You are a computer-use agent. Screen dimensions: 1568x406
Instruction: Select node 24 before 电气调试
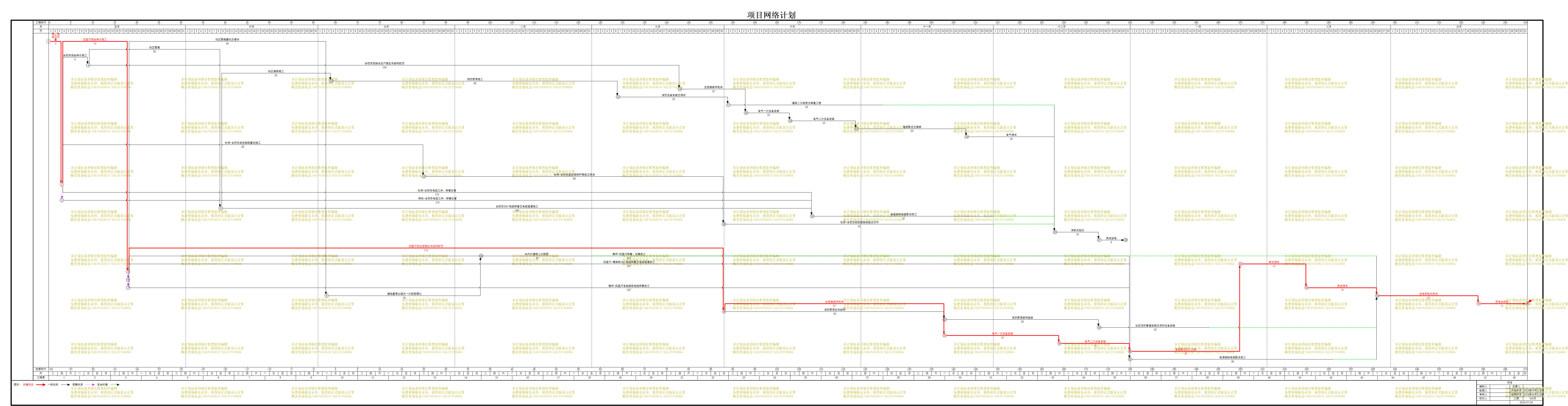(967, 136)
